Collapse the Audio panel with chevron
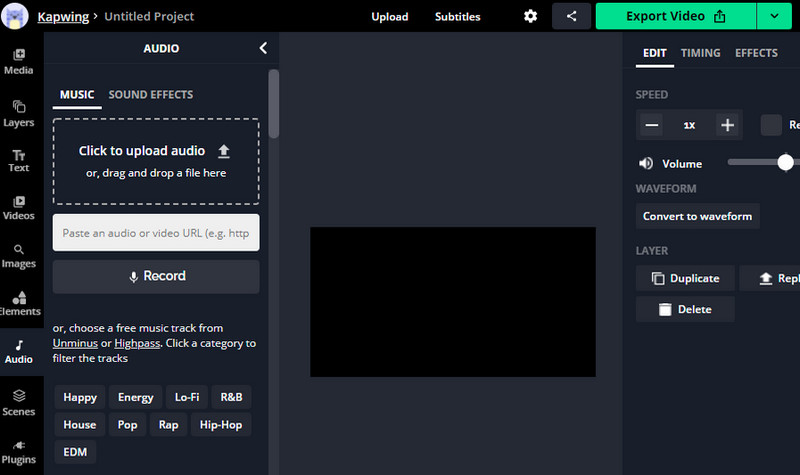Image resolution: width=800 pixels, height=475 pixels. [x=263, y=47]
